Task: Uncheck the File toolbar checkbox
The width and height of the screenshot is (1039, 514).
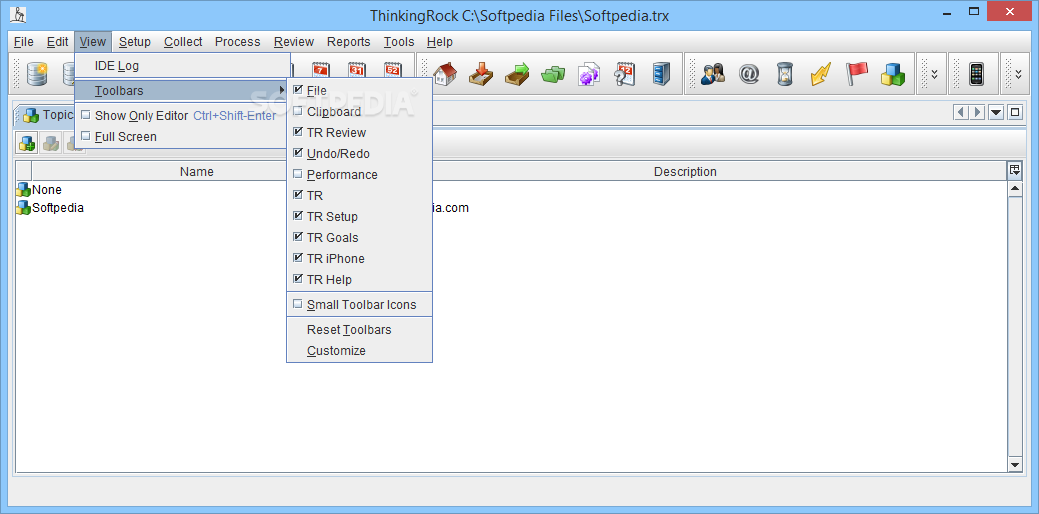Action: pos(298,89)
